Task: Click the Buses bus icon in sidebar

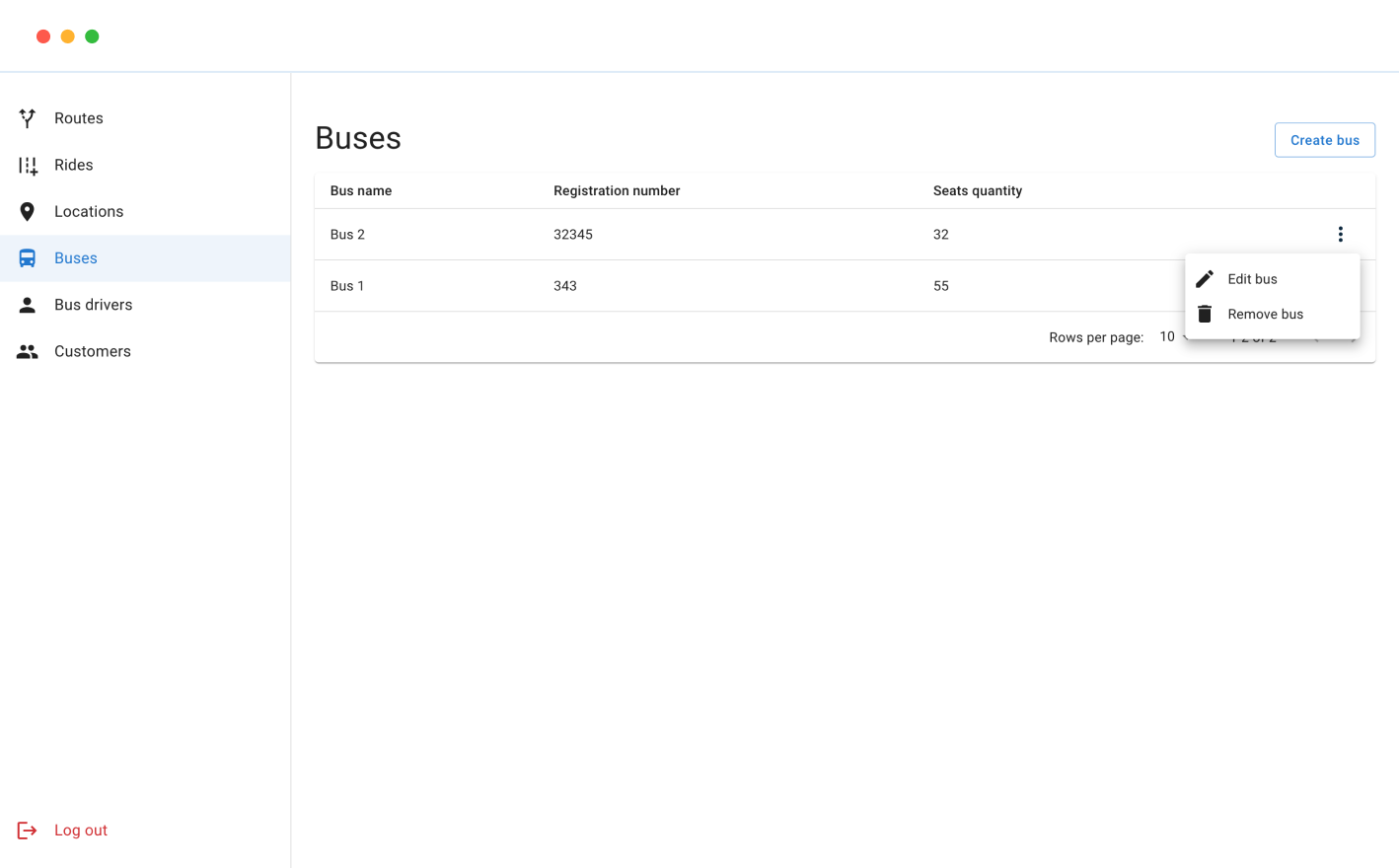Action: tap(27, 257)
